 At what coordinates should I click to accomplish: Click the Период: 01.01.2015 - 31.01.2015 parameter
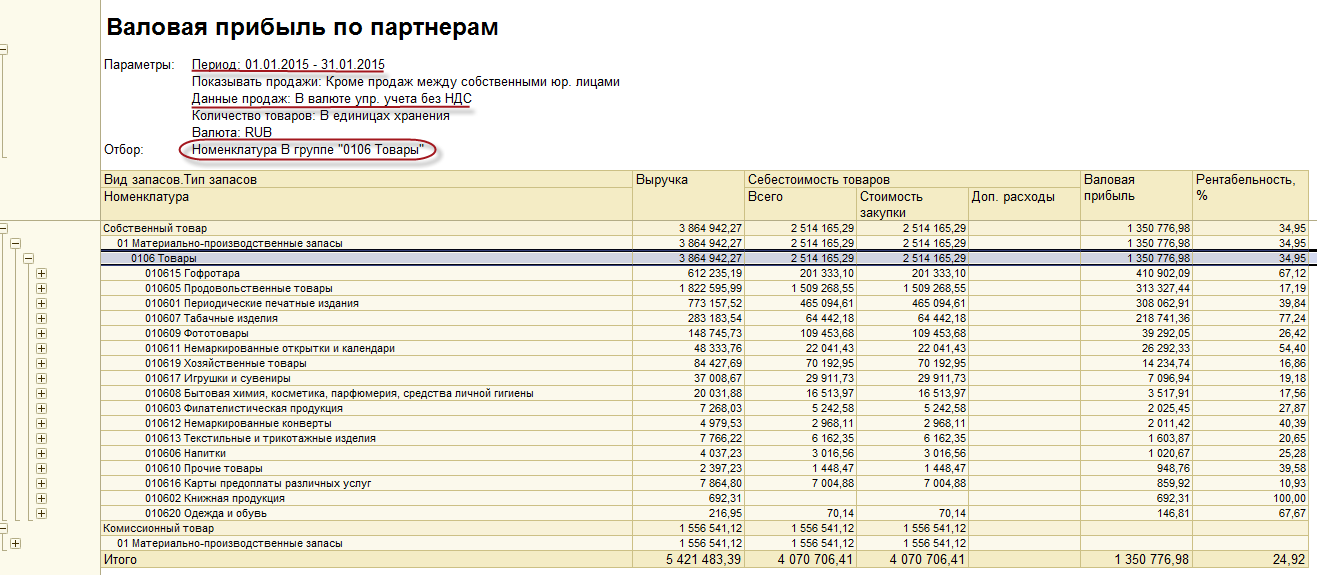pos(288,65)
